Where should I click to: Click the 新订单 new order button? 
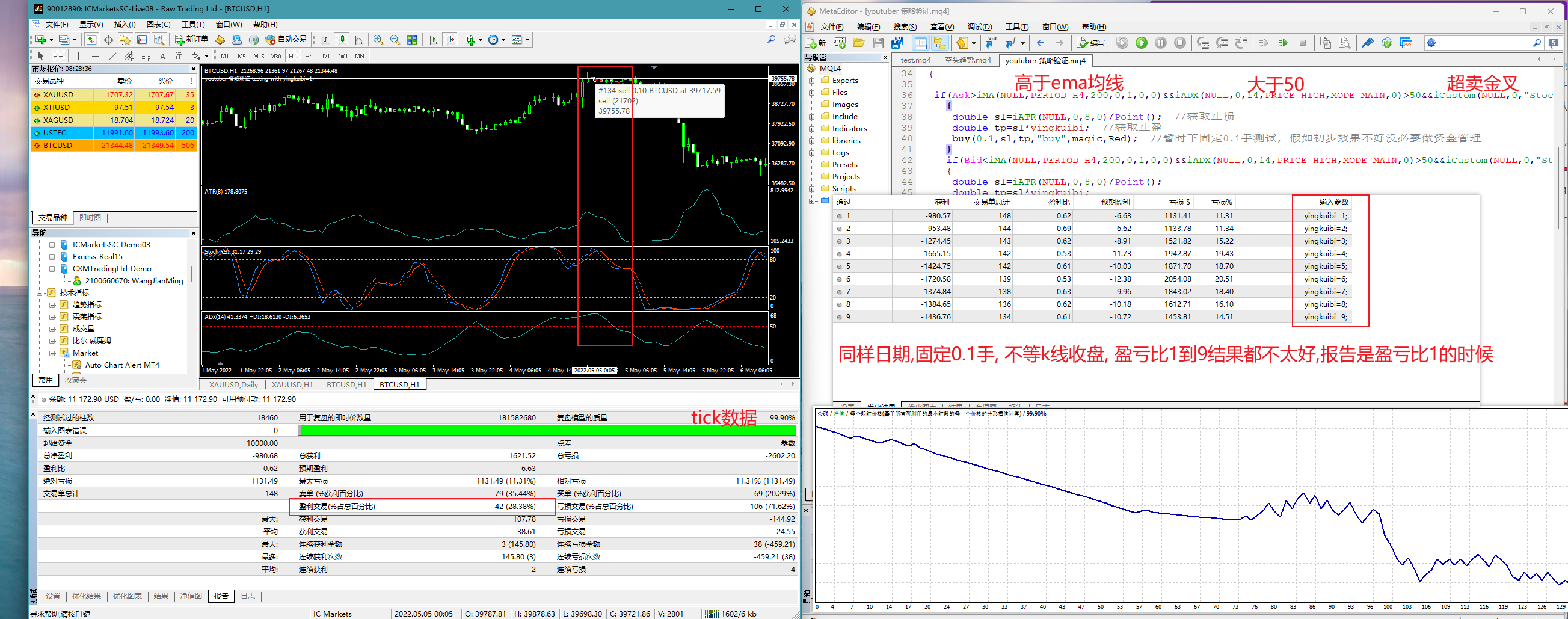click(191, 40)
